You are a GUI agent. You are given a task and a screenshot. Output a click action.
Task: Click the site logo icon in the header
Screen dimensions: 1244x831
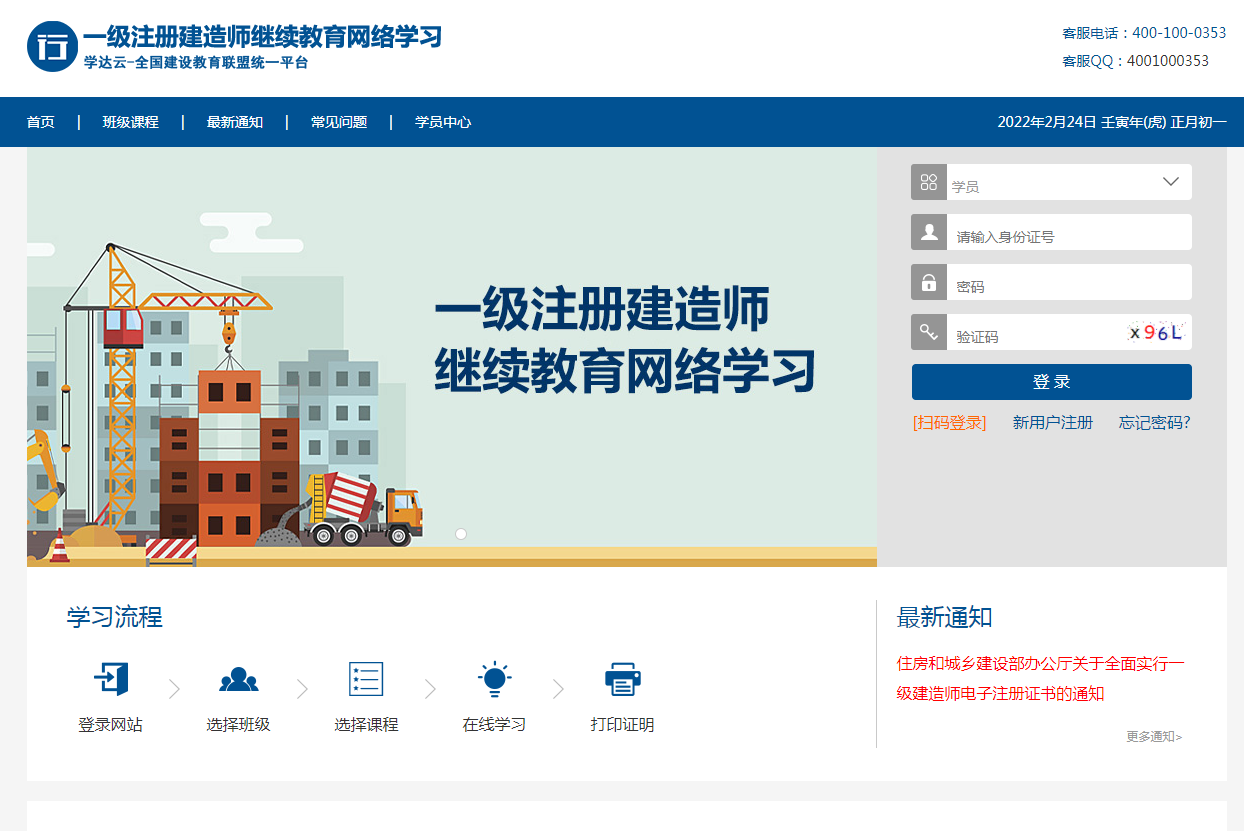(x=52, y=46)
